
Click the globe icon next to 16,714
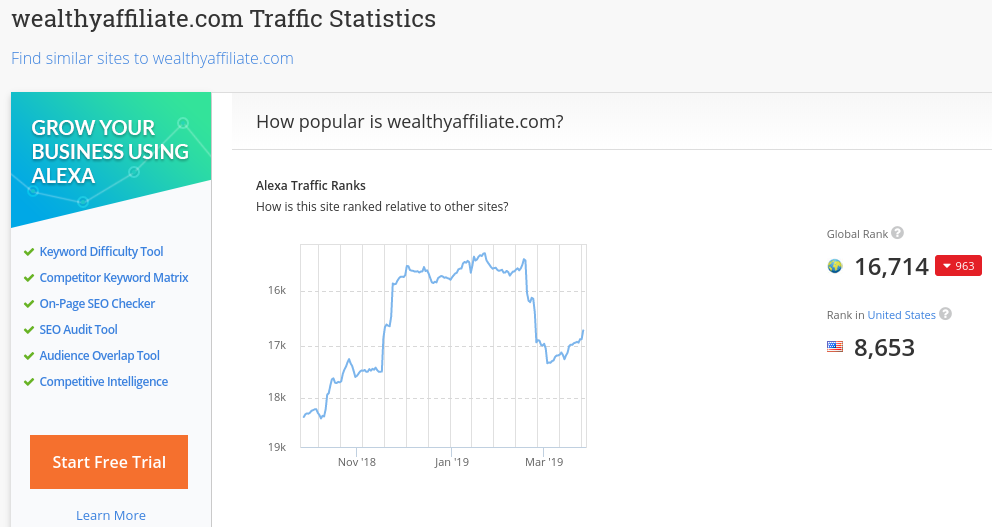(x=835, y=266)
